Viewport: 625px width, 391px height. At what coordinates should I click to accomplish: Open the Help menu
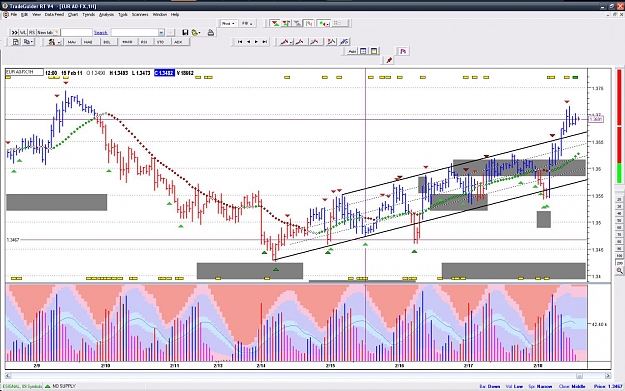(175, 14)
